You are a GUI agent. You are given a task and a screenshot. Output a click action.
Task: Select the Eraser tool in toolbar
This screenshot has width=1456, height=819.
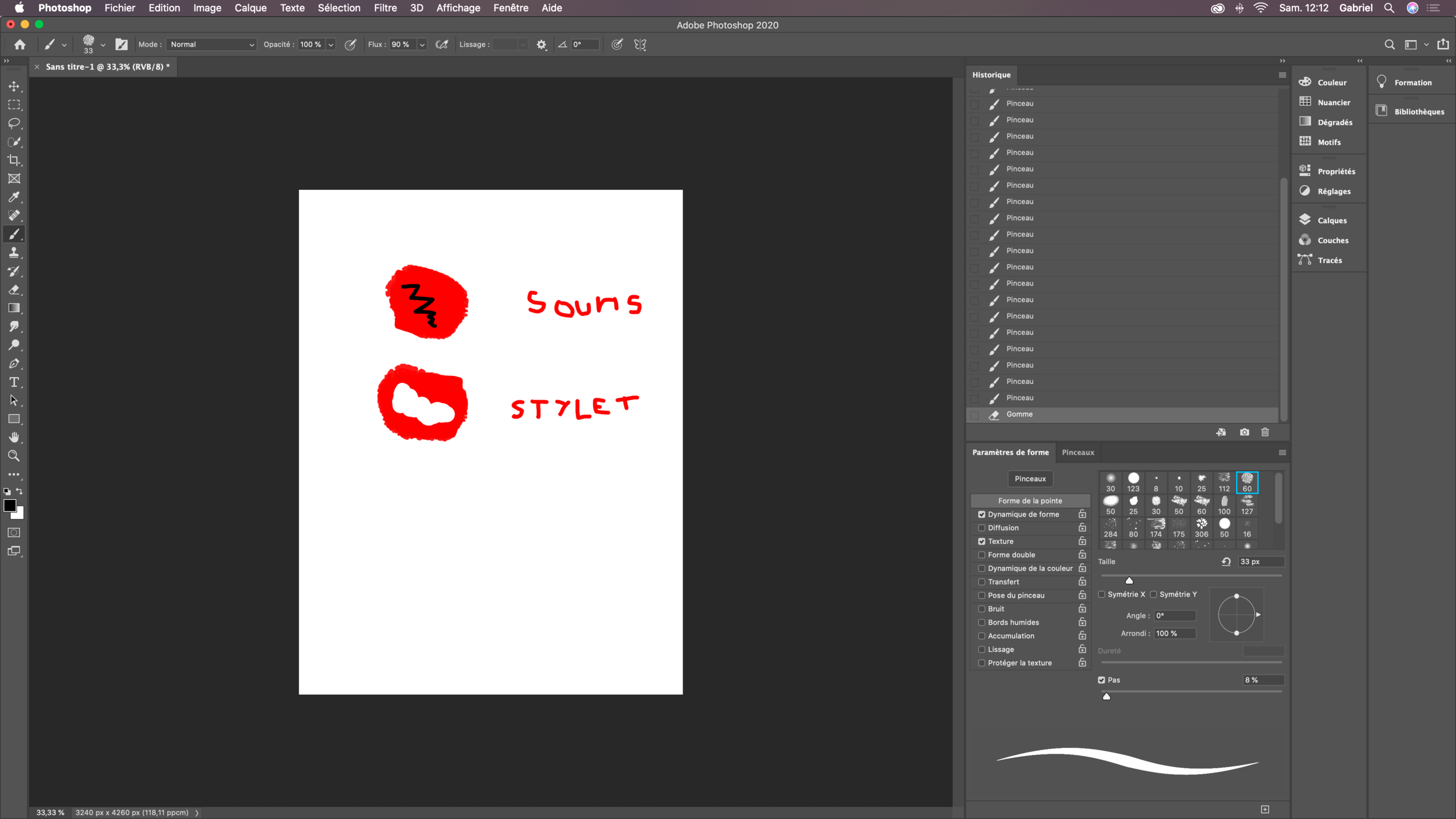pyautogui.click(x=14, y=290)
